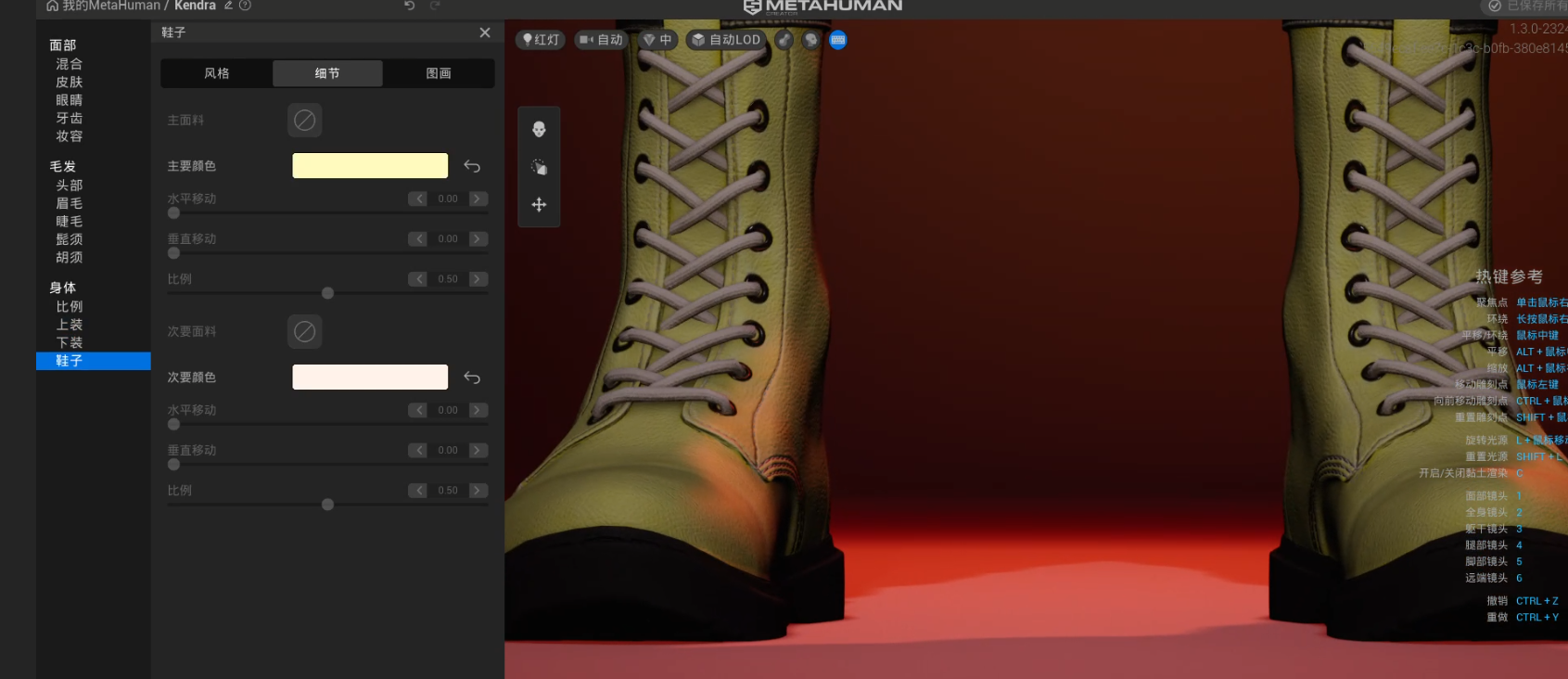Open the 胡须 section
This screenshot has width=1568, height=679.
[70, 258]
